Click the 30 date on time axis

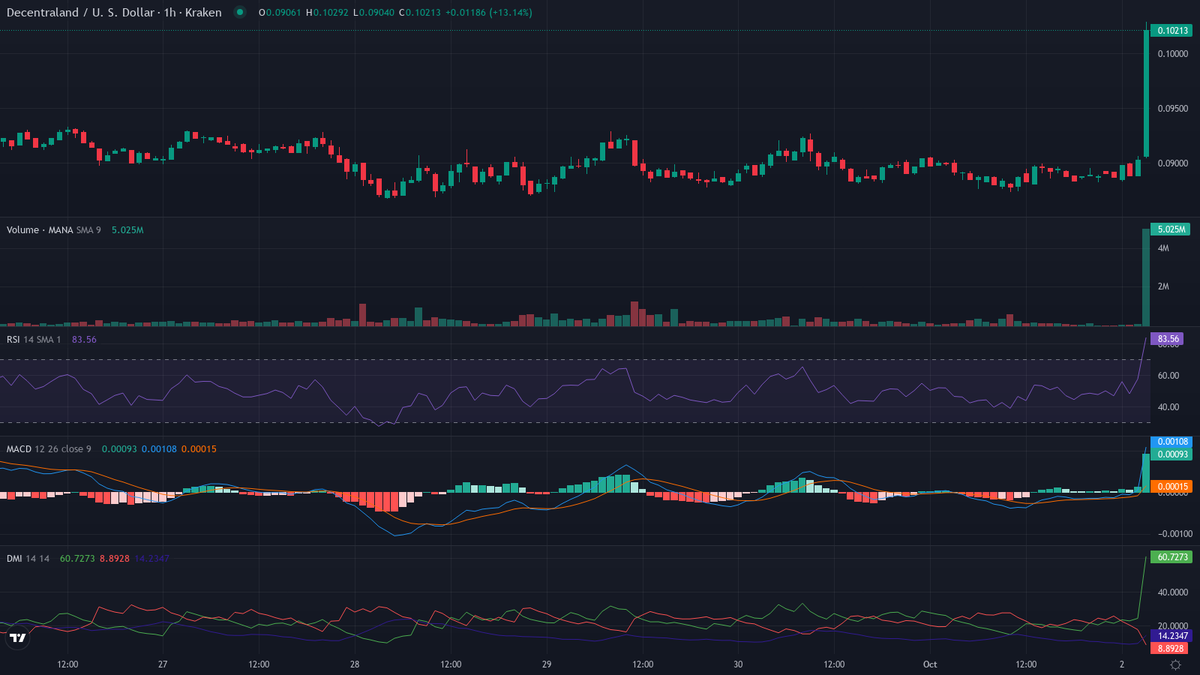tap(738, 664)
